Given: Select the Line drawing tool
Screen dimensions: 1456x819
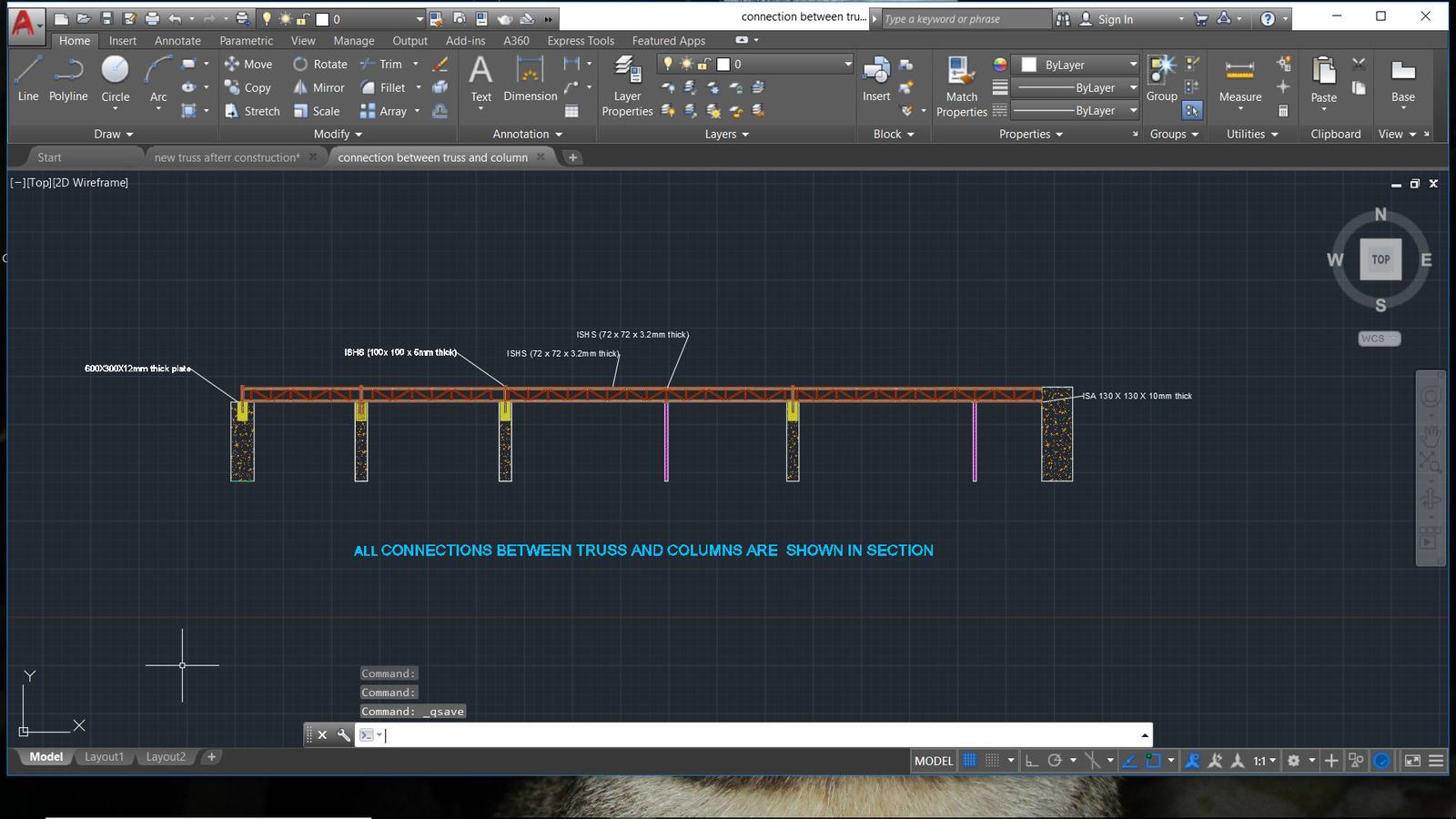Looking at the screenshot, I should 27,78.
